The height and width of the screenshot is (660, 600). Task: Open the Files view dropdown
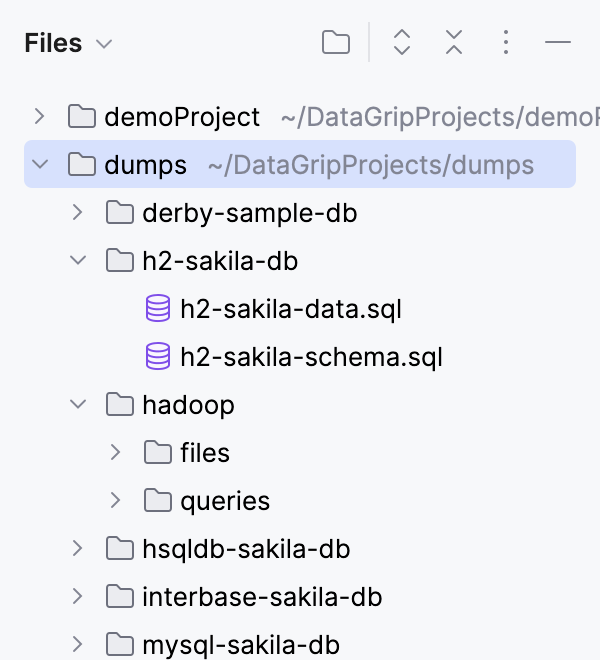(104, 43)
